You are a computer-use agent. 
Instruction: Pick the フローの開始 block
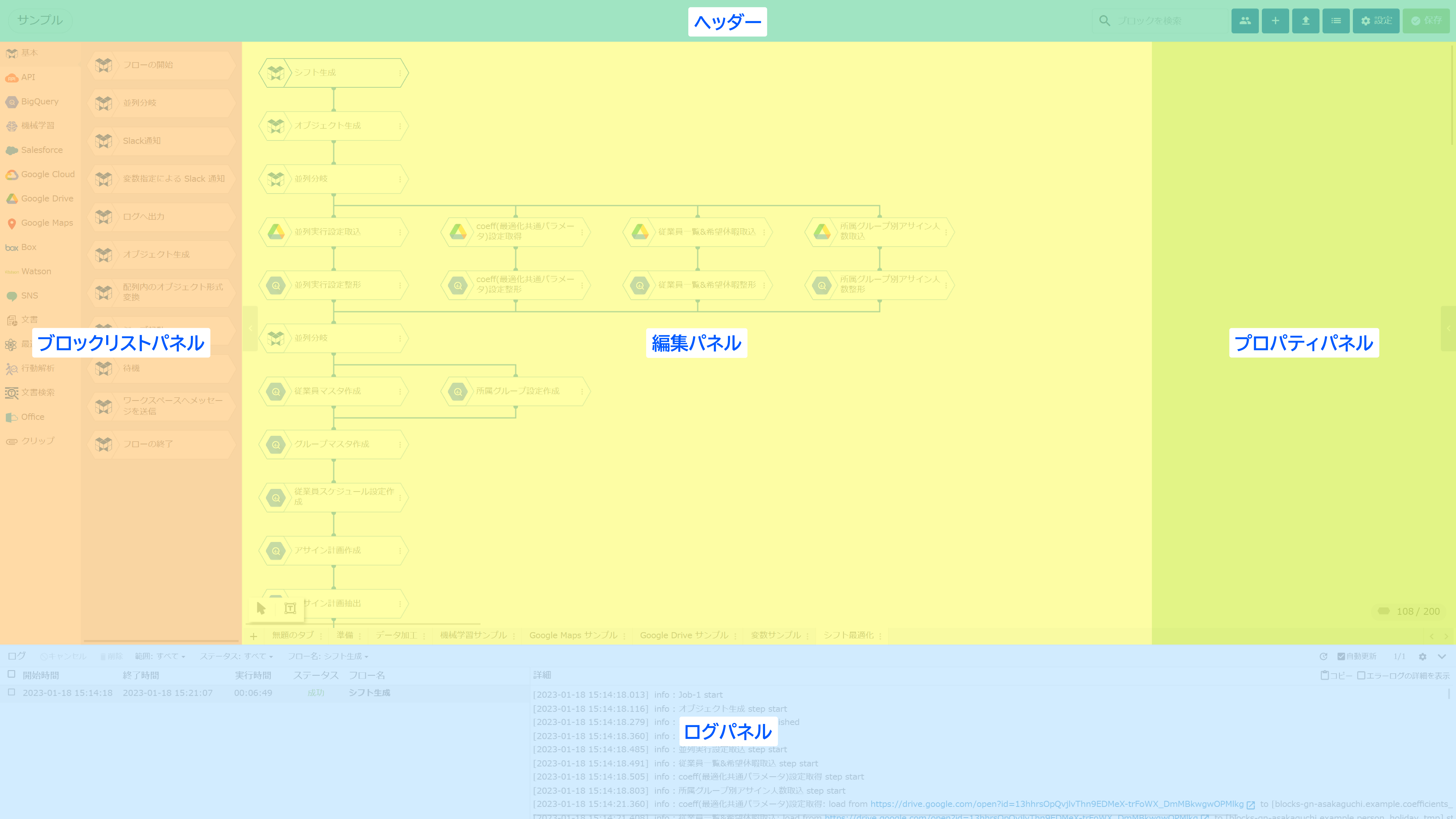[x=162, y=65]
